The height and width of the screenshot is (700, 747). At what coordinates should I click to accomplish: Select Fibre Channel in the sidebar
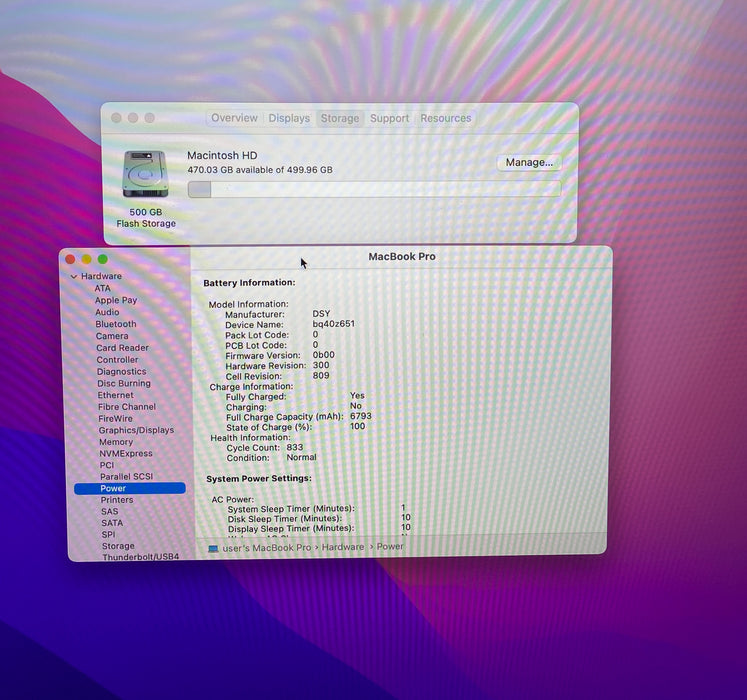[127, 407]
